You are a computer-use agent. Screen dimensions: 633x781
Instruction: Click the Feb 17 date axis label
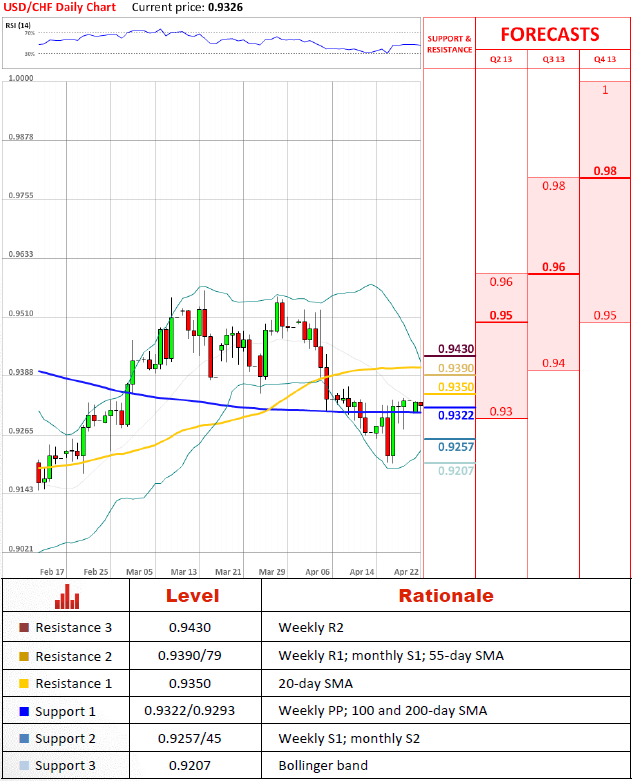pyautogui.click(x=52, y=572)
